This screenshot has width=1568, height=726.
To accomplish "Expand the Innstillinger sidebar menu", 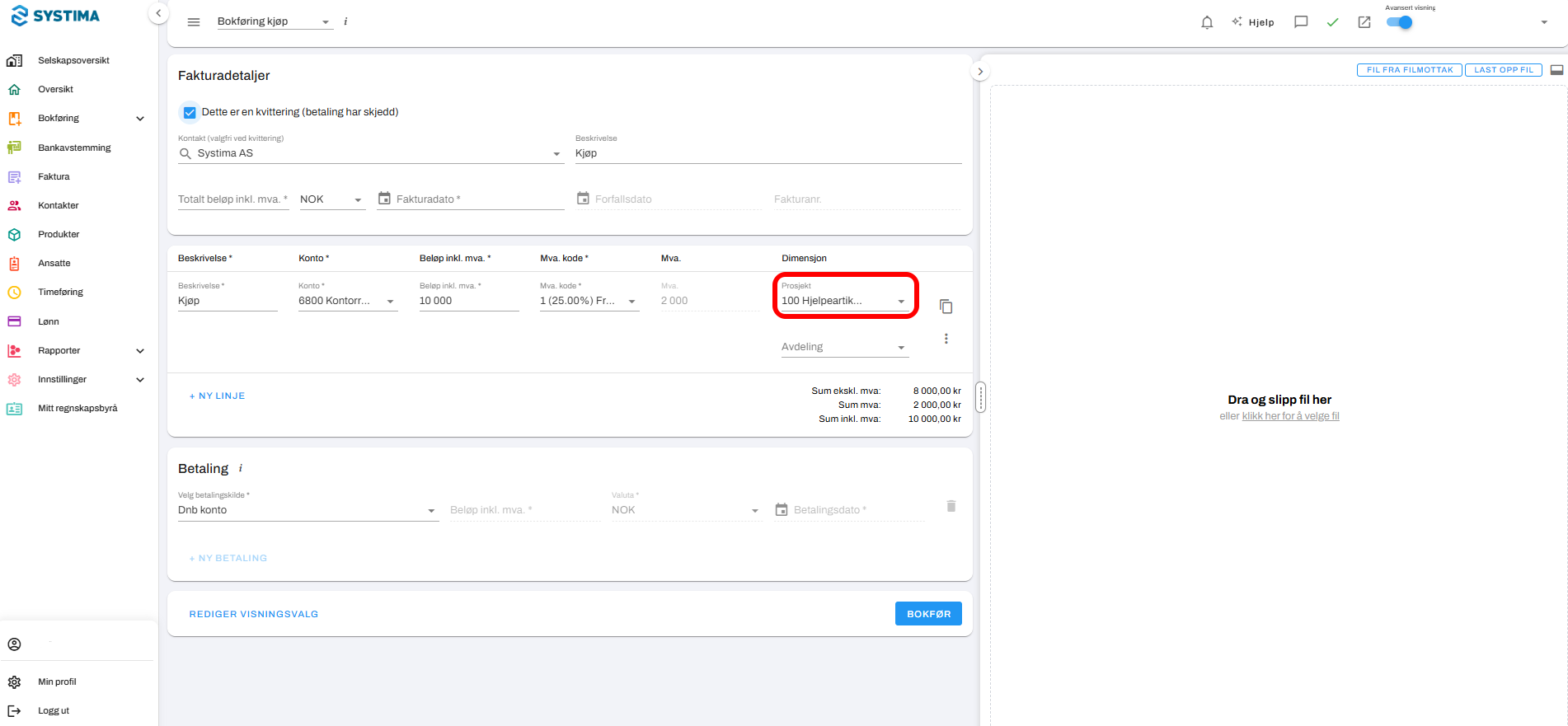I will tap(140, 380).
